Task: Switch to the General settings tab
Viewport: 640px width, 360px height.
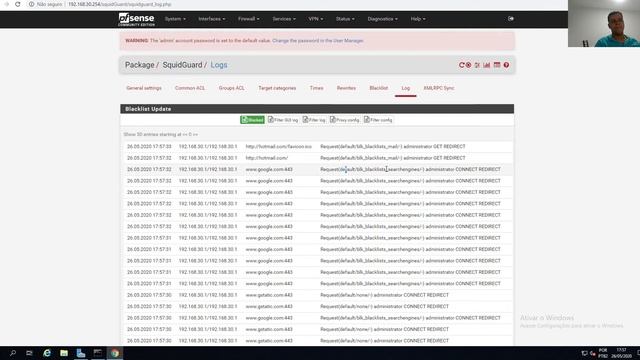Action: tap(144, 88)
